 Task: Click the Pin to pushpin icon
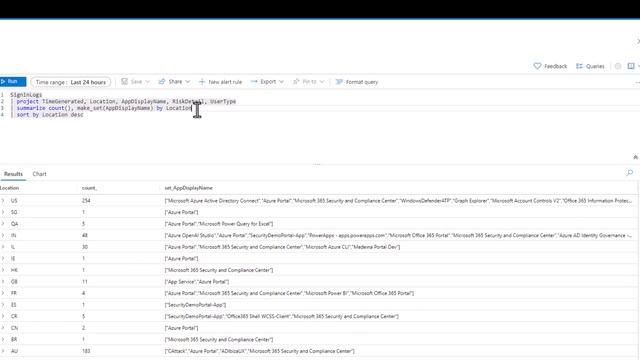coord(296,82)
